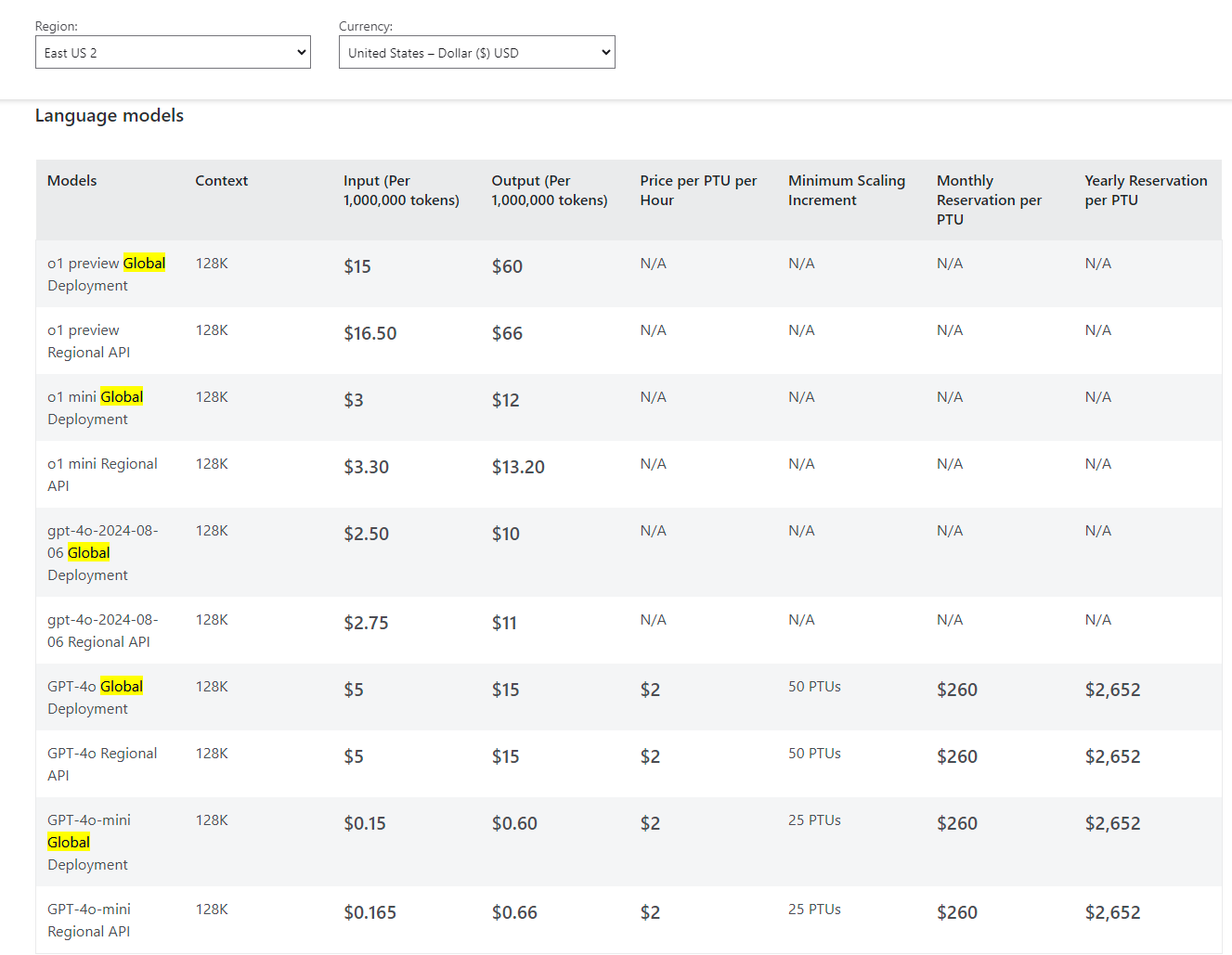The width and height of the screenshot is (1232, 955).
Task: Click the $12 output price for o1 mini
Action: pyautogui.click(x=506, y=400)
